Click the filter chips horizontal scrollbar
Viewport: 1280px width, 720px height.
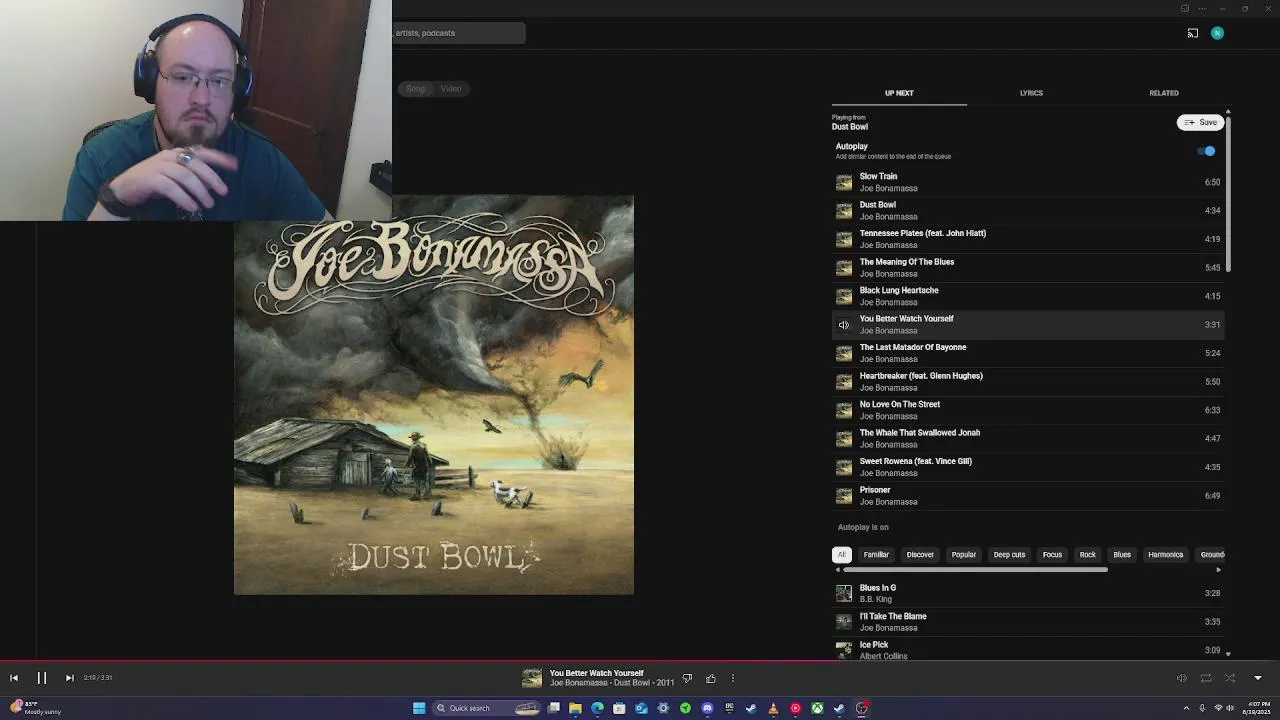tap(975, 570)
